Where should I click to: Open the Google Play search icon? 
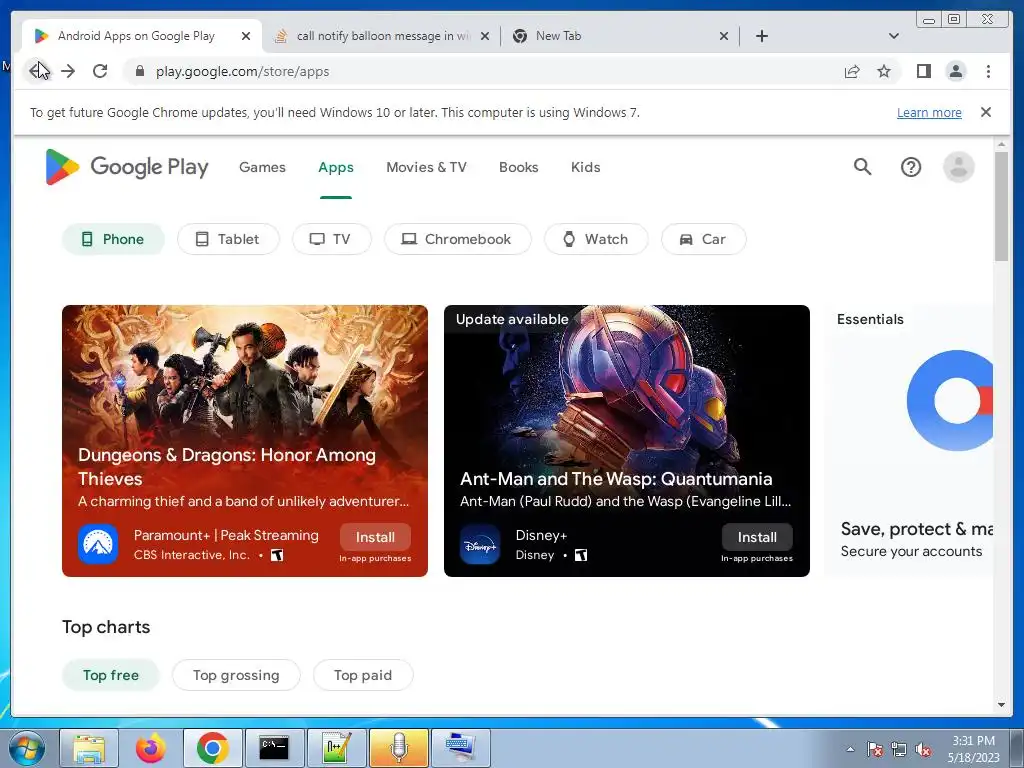pos(862,167)
